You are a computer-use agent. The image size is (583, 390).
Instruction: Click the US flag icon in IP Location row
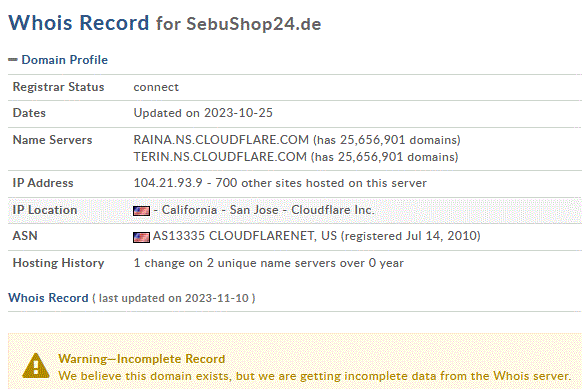[141, 211]
